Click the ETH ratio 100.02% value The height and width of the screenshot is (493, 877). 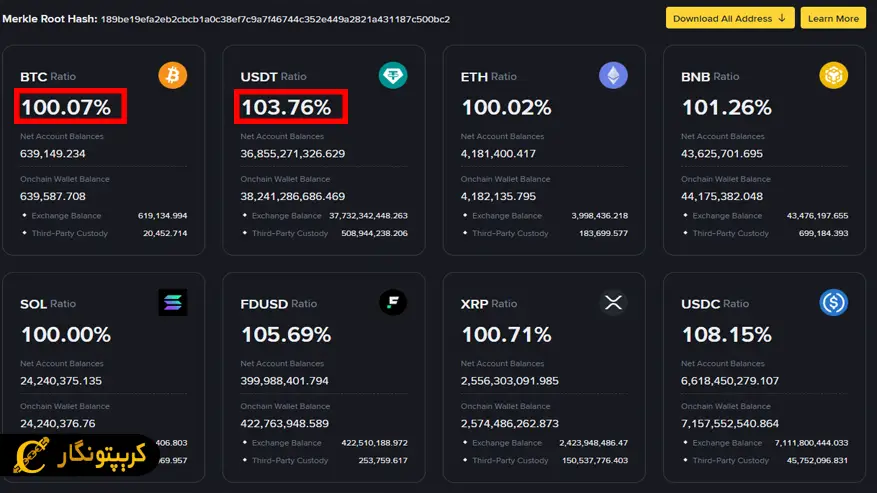tap(507, 107)
